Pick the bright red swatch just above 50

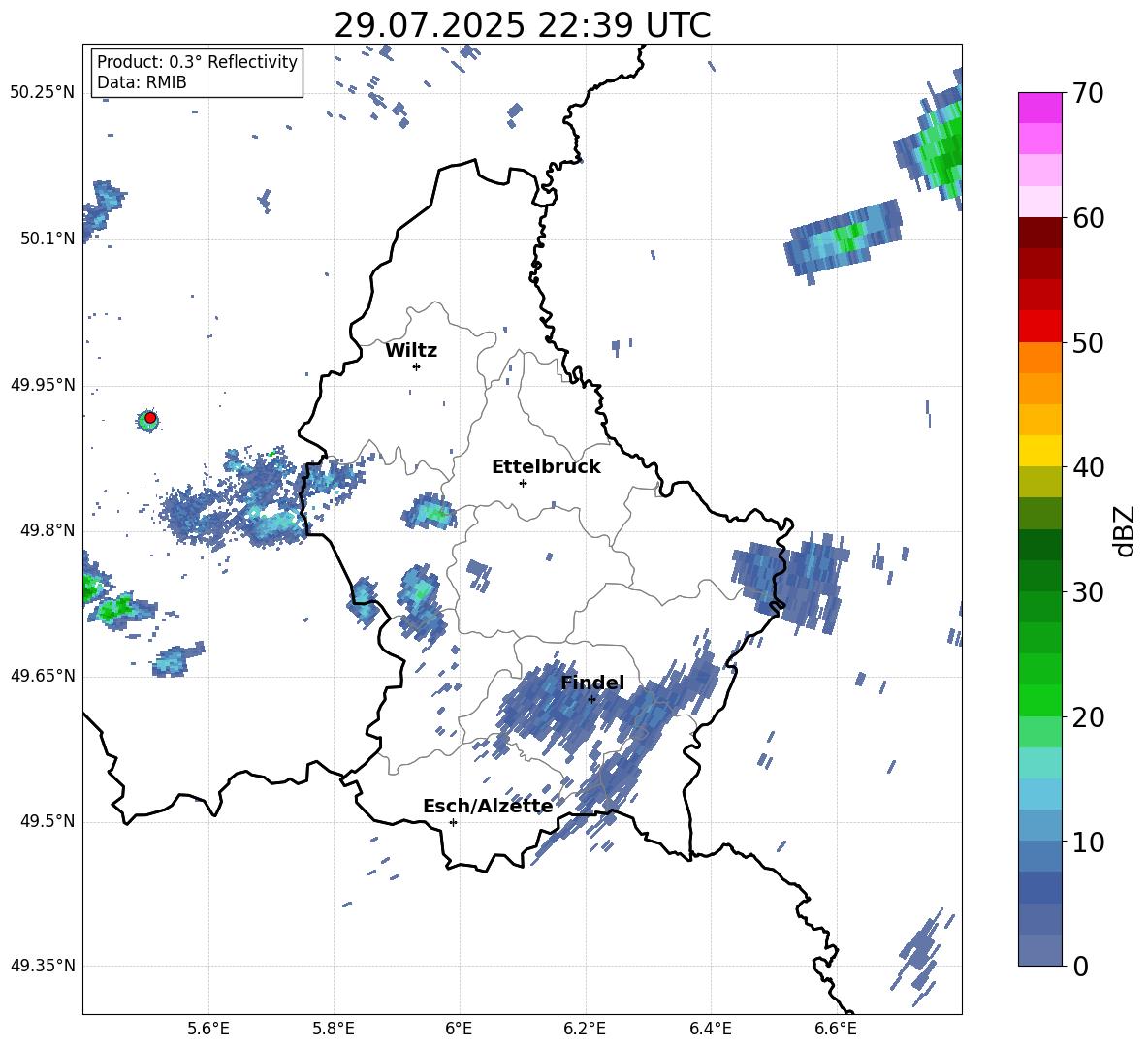pos(1039,327)
